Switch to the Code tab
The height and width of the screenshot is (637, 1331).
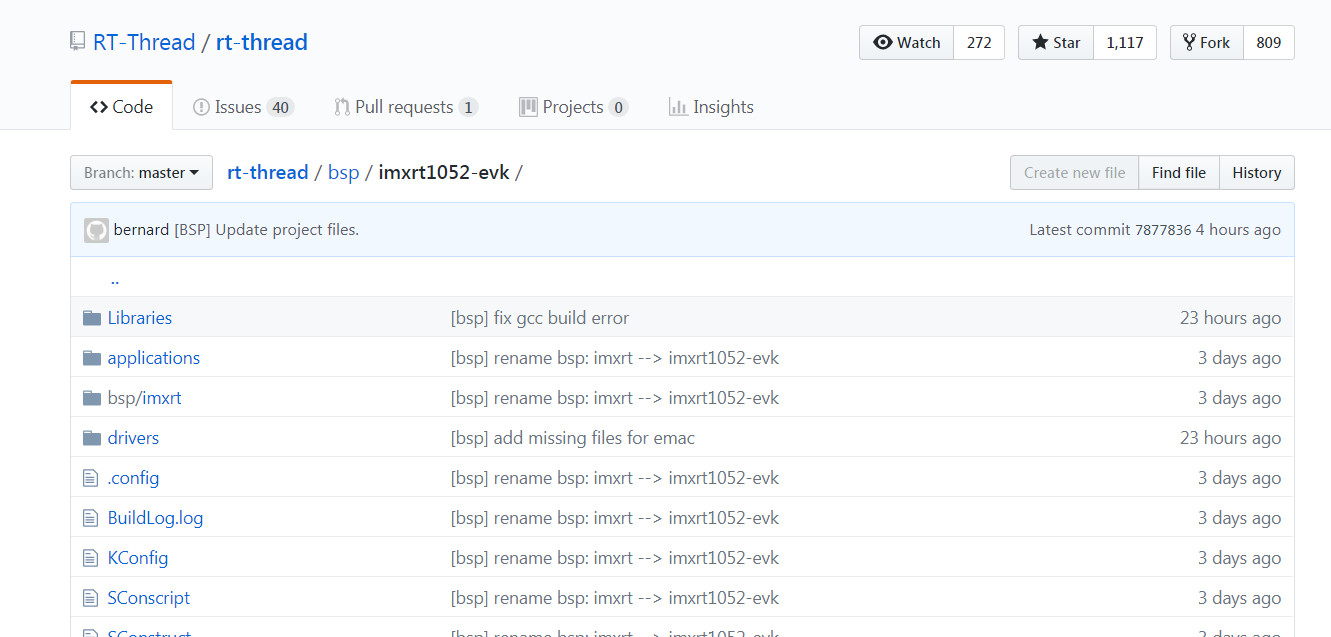pos(121,107)
